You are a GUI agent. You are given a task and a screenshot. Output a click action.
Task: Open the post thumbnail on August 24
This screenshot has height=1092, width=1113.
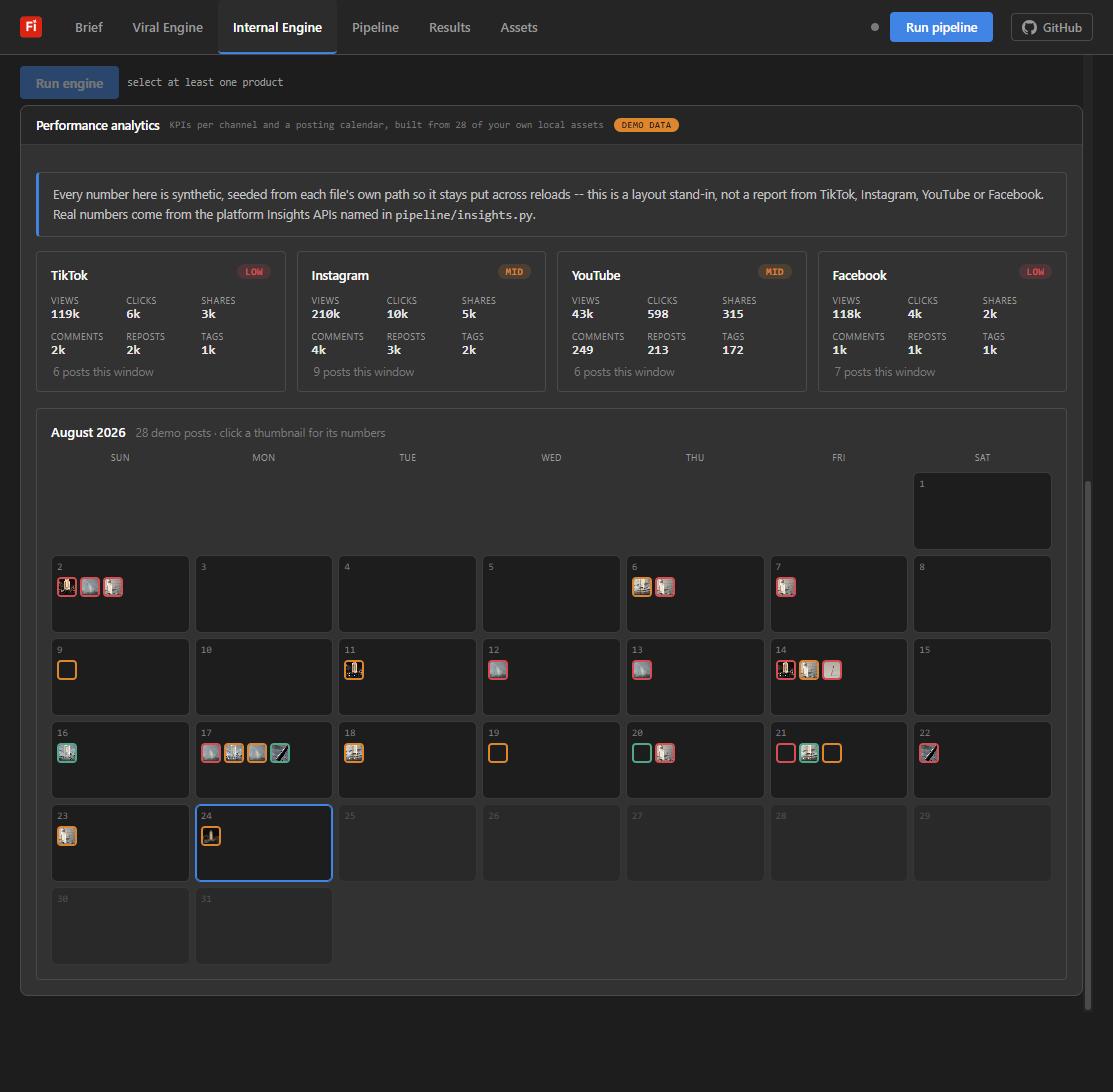[211, 836]
